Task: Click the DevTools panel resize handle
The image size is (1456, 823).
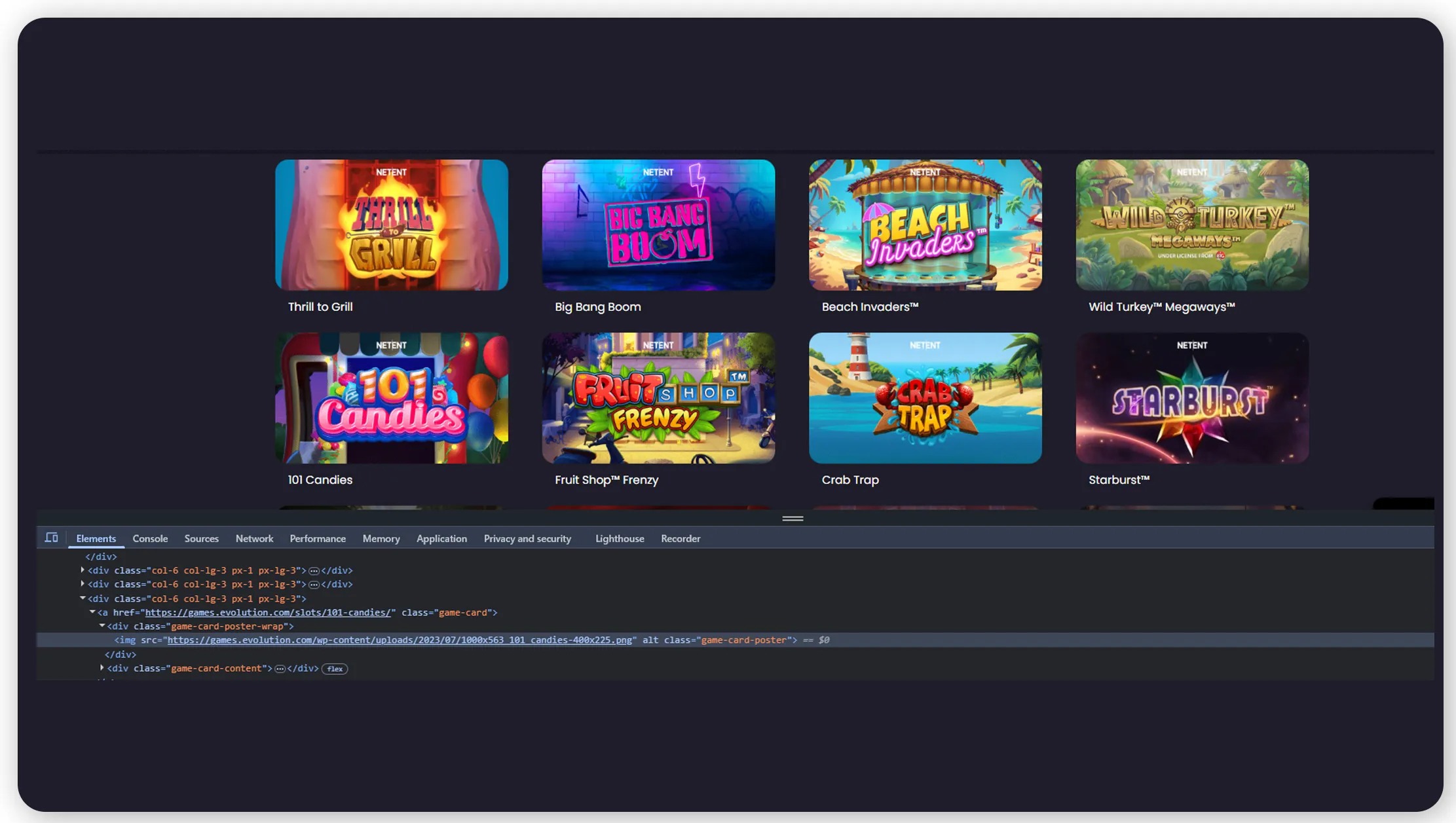Action: [x=793, y=518]
